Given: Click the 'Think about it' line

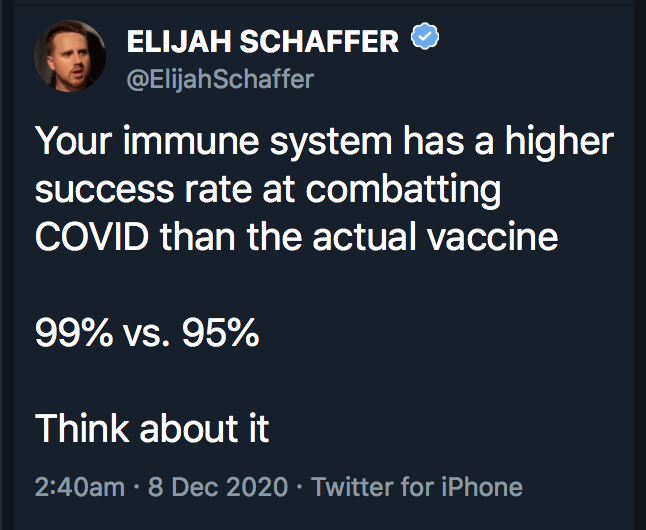Looking at the screenshot, I should [x=152, y=428].
